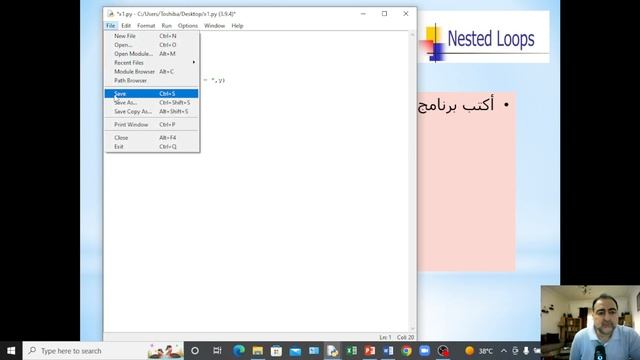This screenshot has height=360, width=640.
Task: Choose Save Copy As... entry
Action: pyautogui.click(x=151, y=112)
